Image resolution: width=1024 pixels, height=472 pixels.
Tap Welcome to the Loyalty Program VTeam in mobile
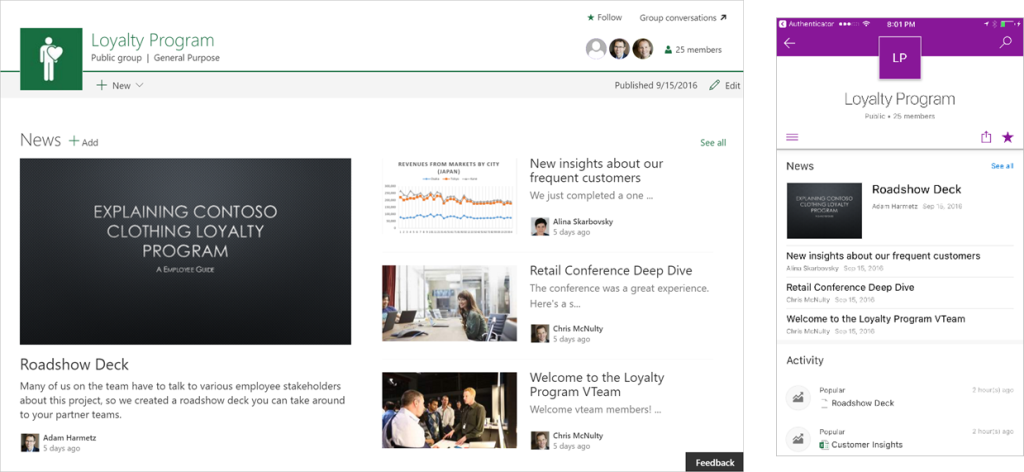point(876,319)
